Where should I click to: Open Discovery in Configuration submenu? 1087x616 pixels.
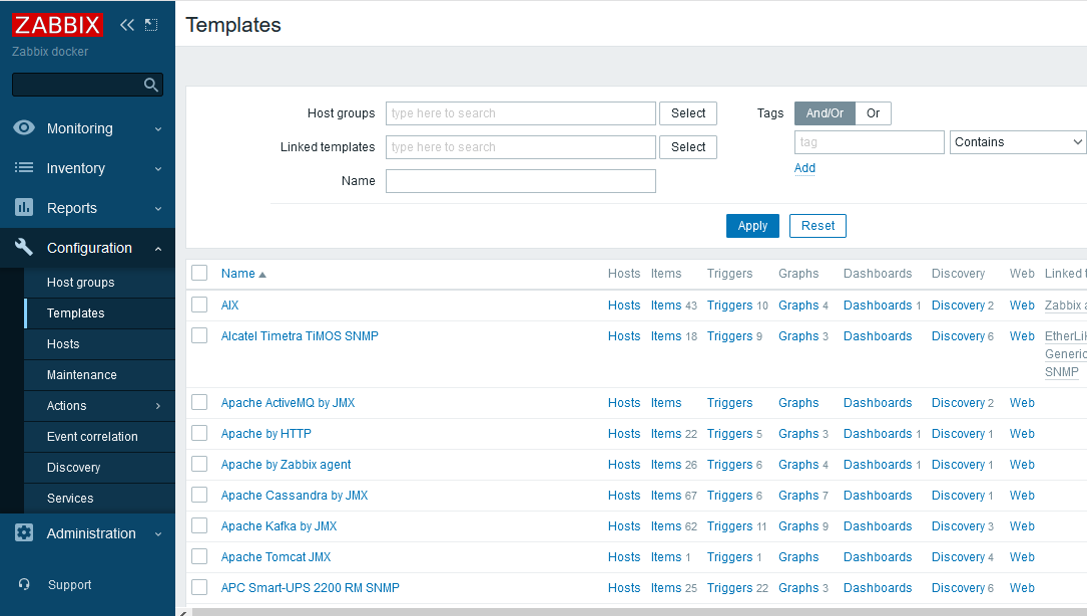click(x=73, y=468)
